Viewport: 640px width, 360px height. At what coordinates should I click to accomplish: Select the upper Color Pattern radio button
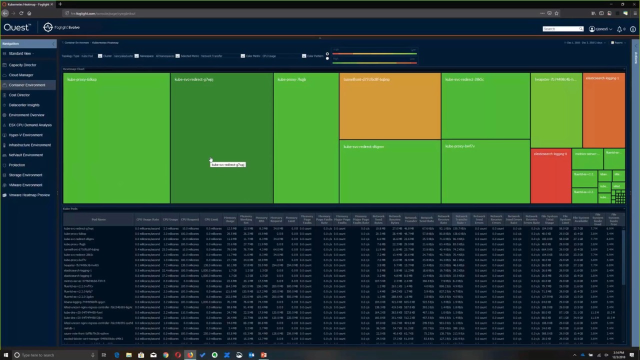(x=327, y=53)
